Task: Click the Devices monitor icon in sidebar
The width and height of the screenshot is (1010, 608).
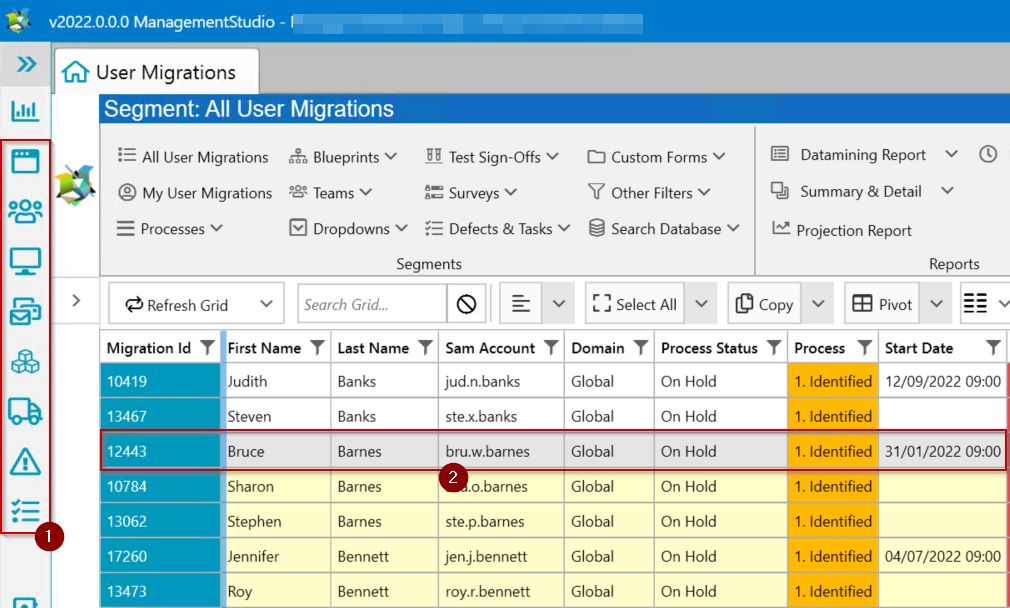Action: pos(27,261)
